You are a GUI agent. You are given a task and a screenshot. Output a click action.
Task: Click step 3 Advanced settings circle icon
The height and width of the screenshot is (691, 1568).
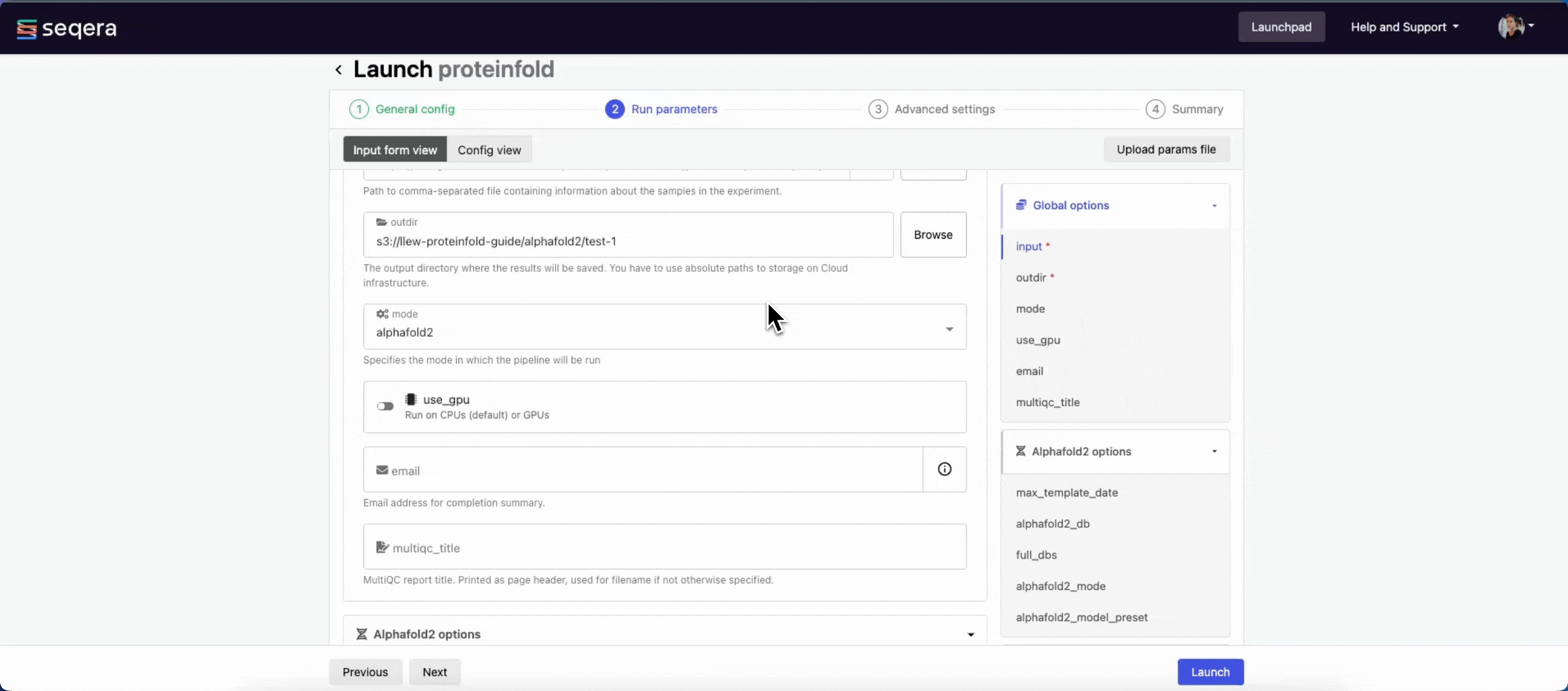(877, 109)
